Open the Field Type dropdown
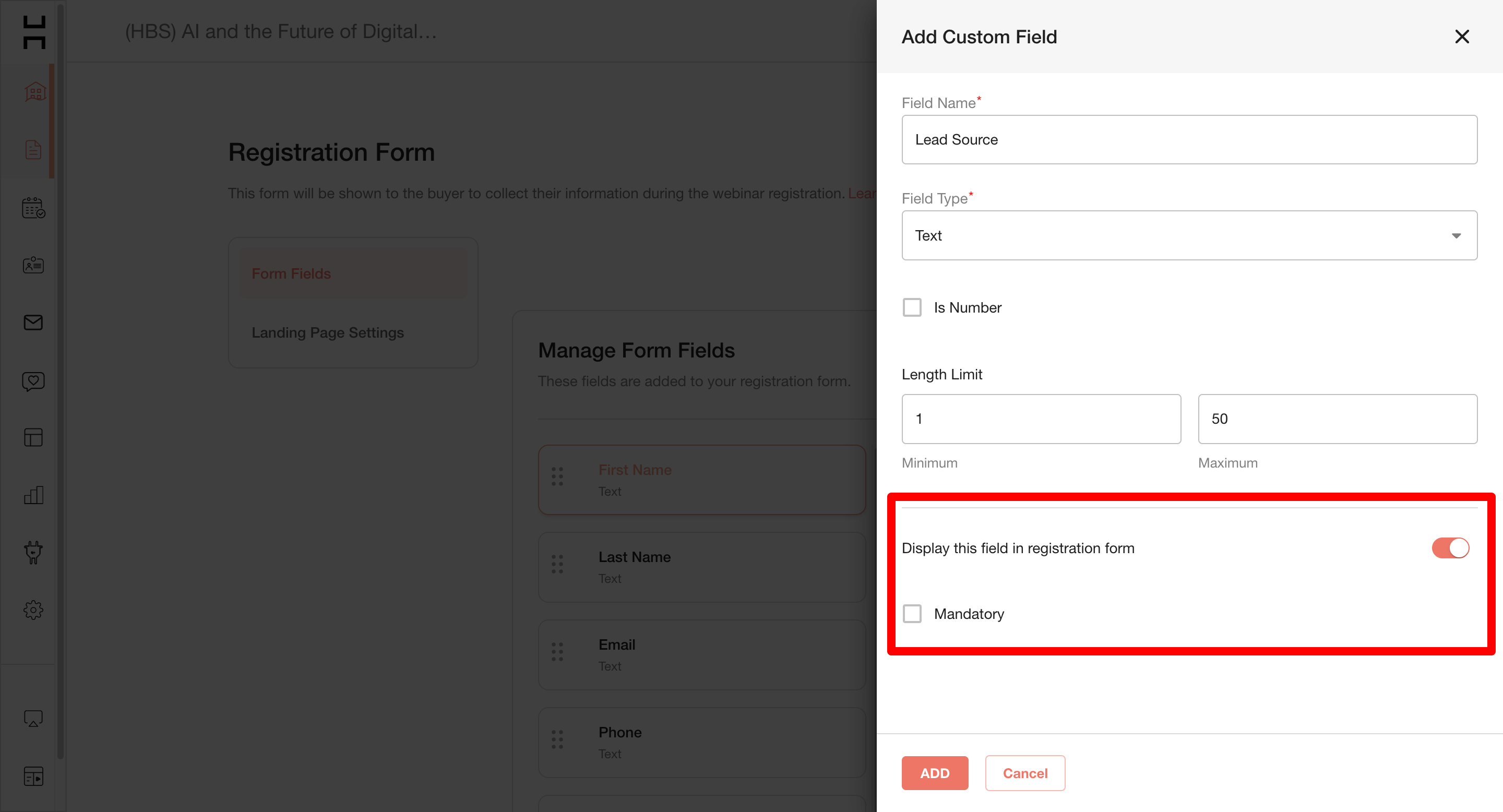This screenshot has width=1503, height=812. tap(1189, 236)
